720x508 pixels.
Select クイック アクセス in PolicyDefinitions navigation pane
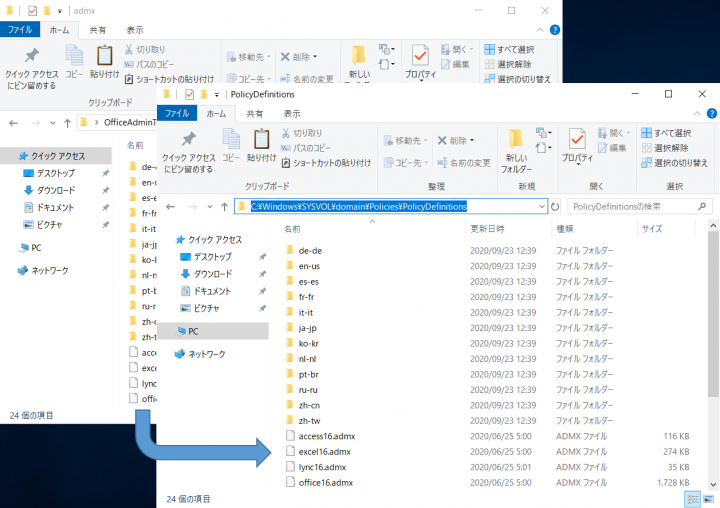[x=214, y=240]
